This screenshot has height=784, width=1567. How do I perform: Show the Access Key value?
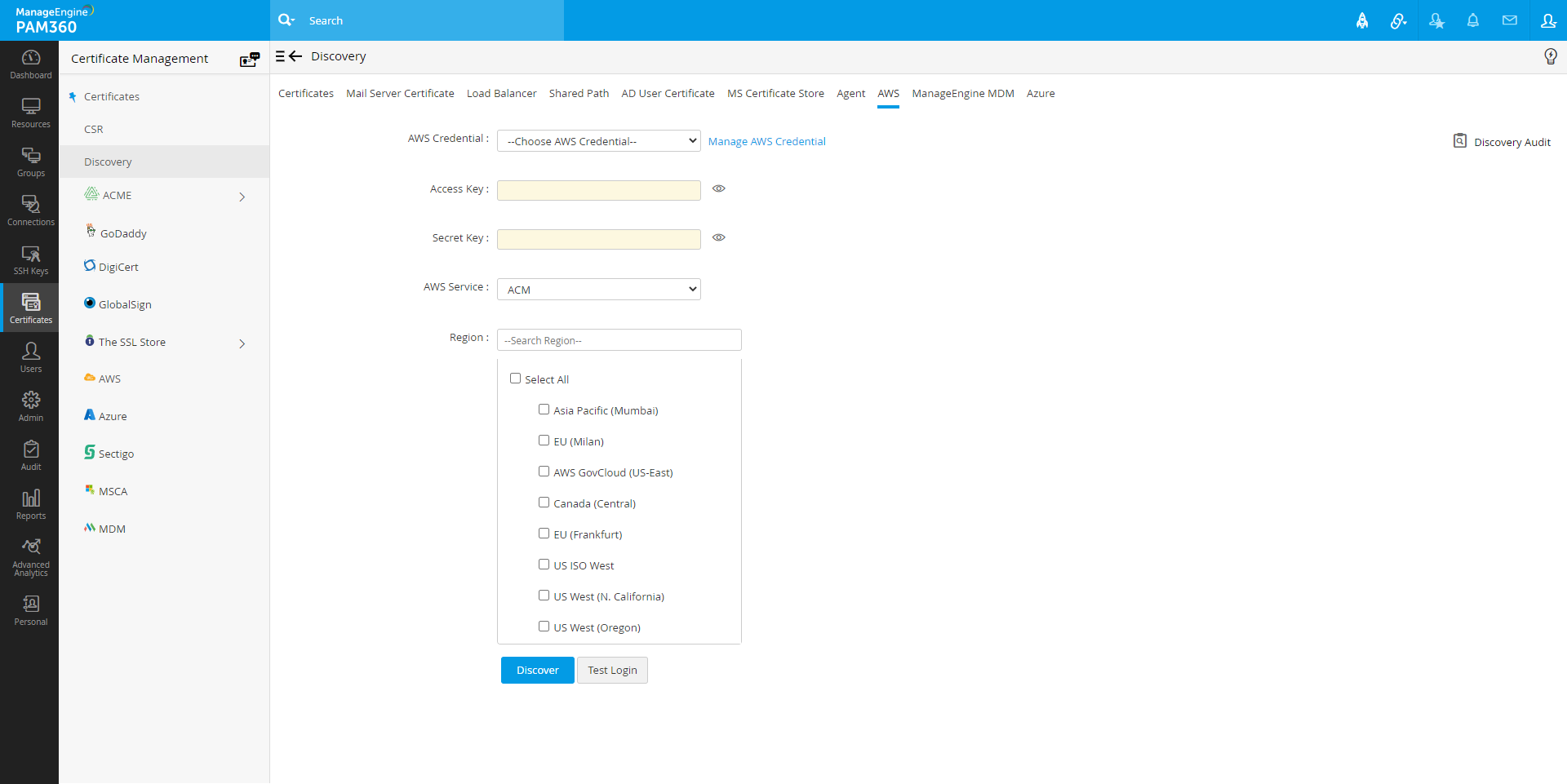click(718, 188)
